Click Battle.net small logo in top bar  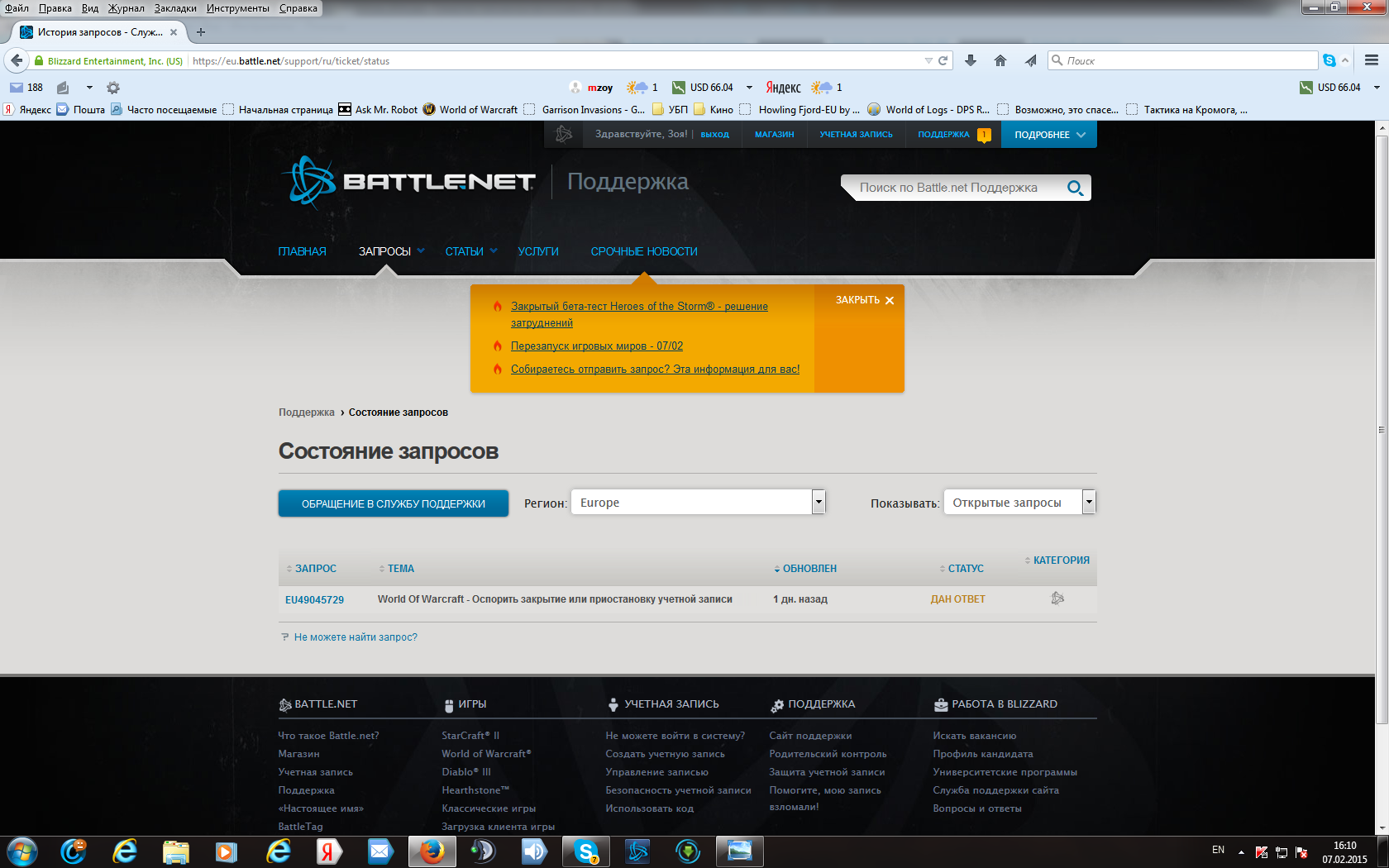(564, 134)
